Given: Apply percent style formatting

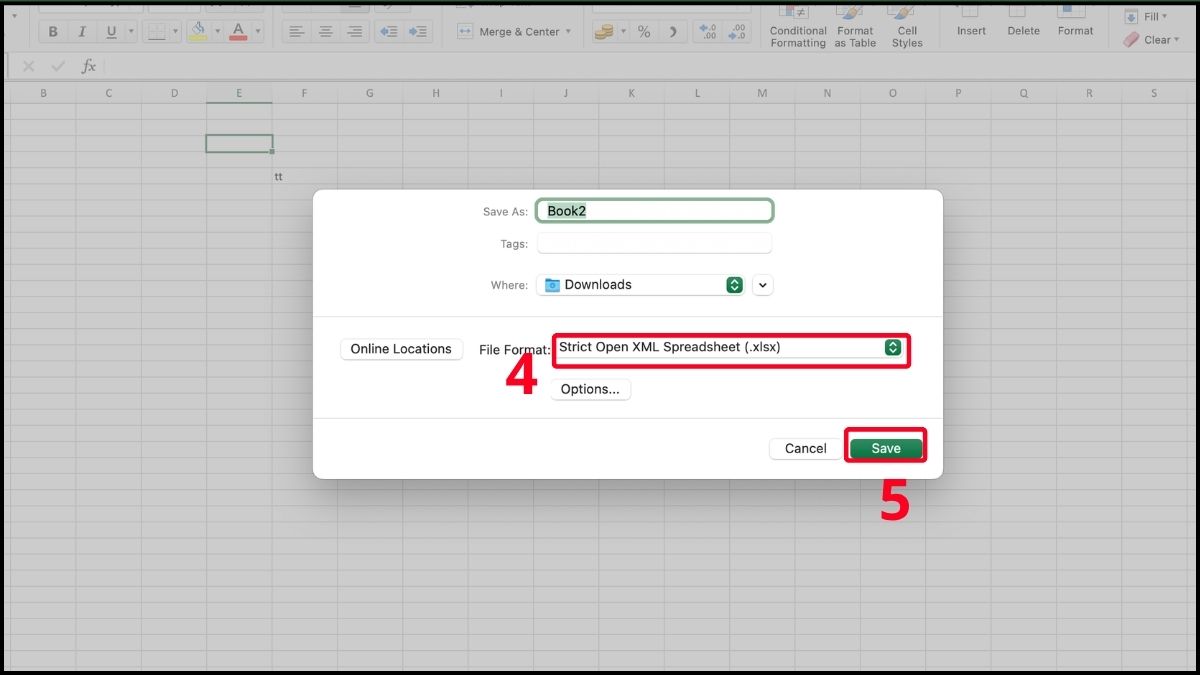Looking at the screenshot, I should pos(644,32).
